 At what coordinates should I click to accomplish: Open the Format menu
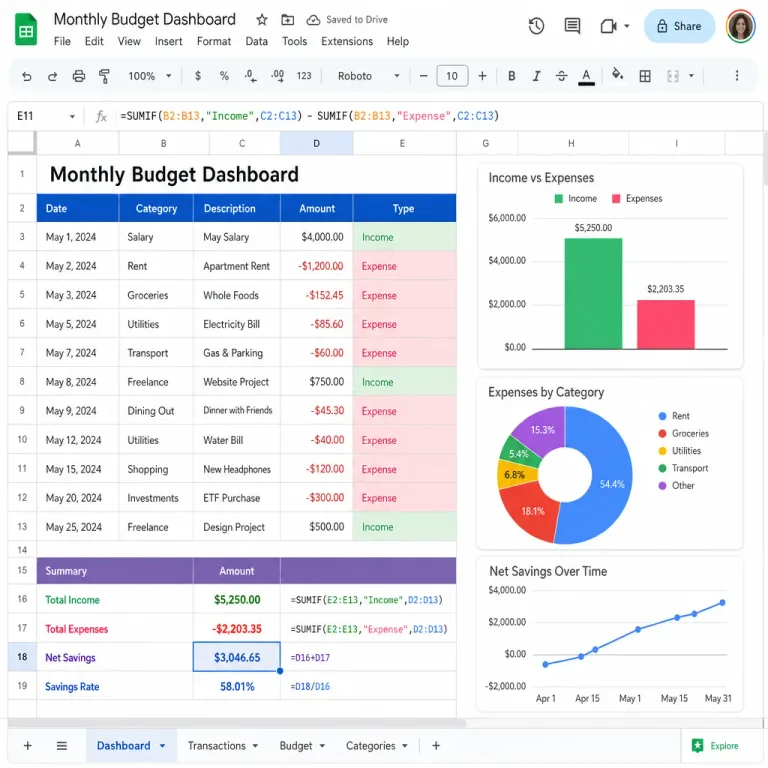tap(214, 41)
